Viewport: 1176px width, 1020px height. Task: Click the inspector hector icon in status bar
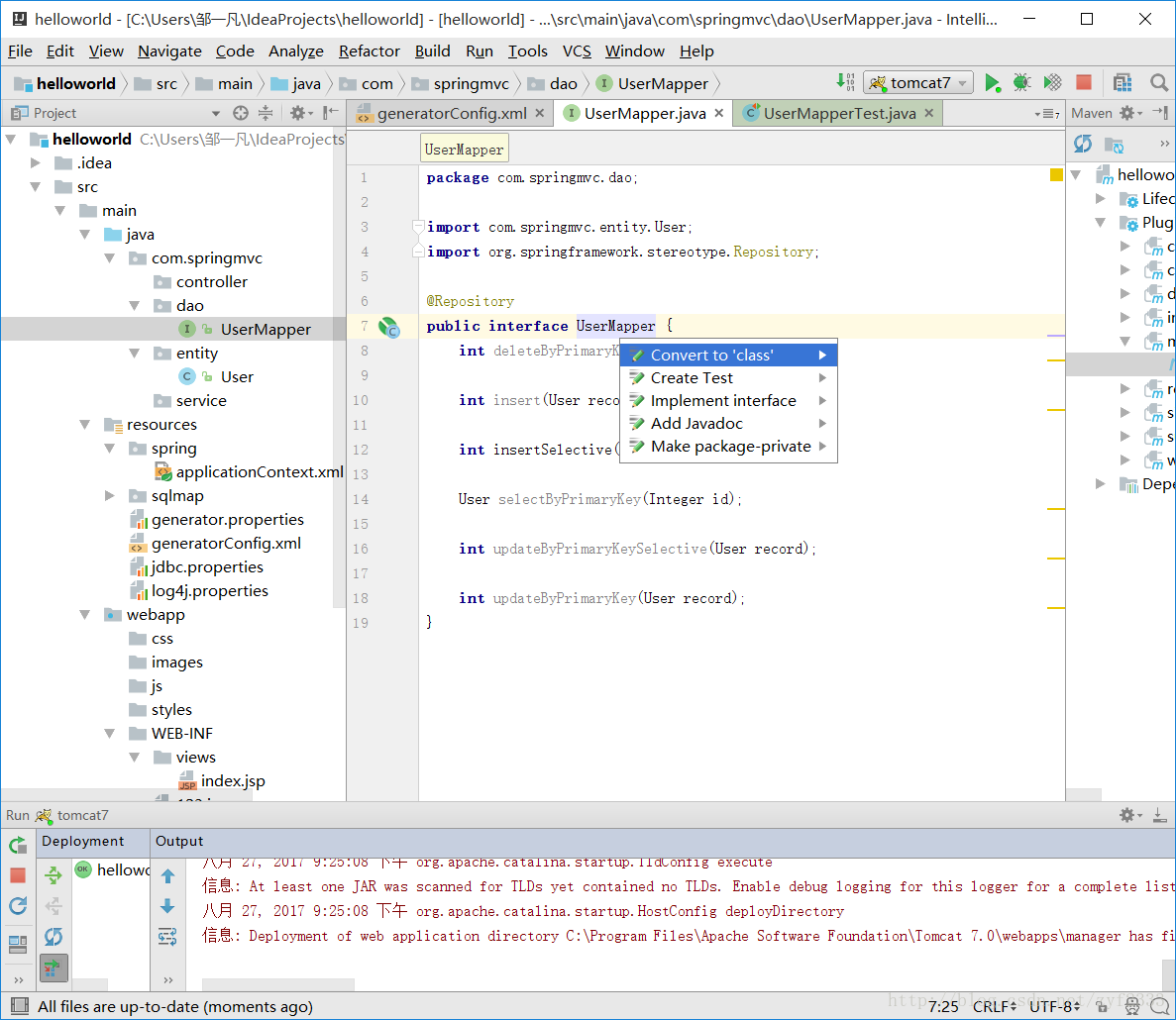(x=1132, y=1006)
